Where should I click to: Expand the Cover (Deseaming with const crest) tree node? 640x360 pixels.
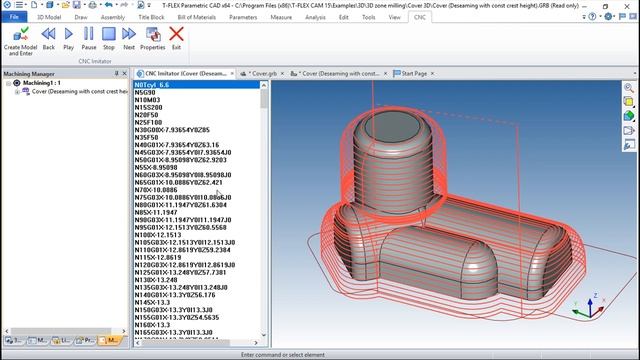[x=17, y=92]
